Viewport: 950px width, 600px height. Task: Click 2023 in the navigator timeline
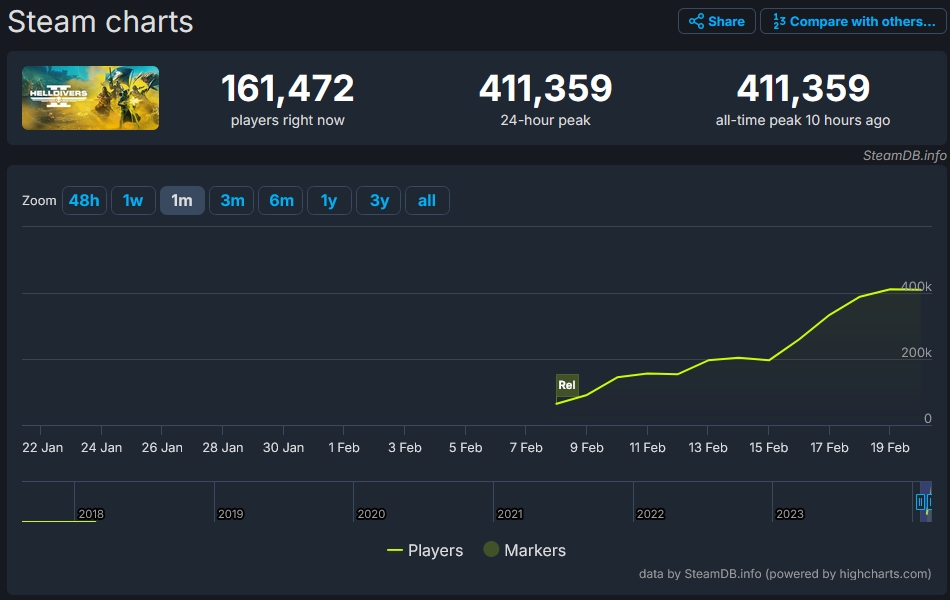pos(789,514)
